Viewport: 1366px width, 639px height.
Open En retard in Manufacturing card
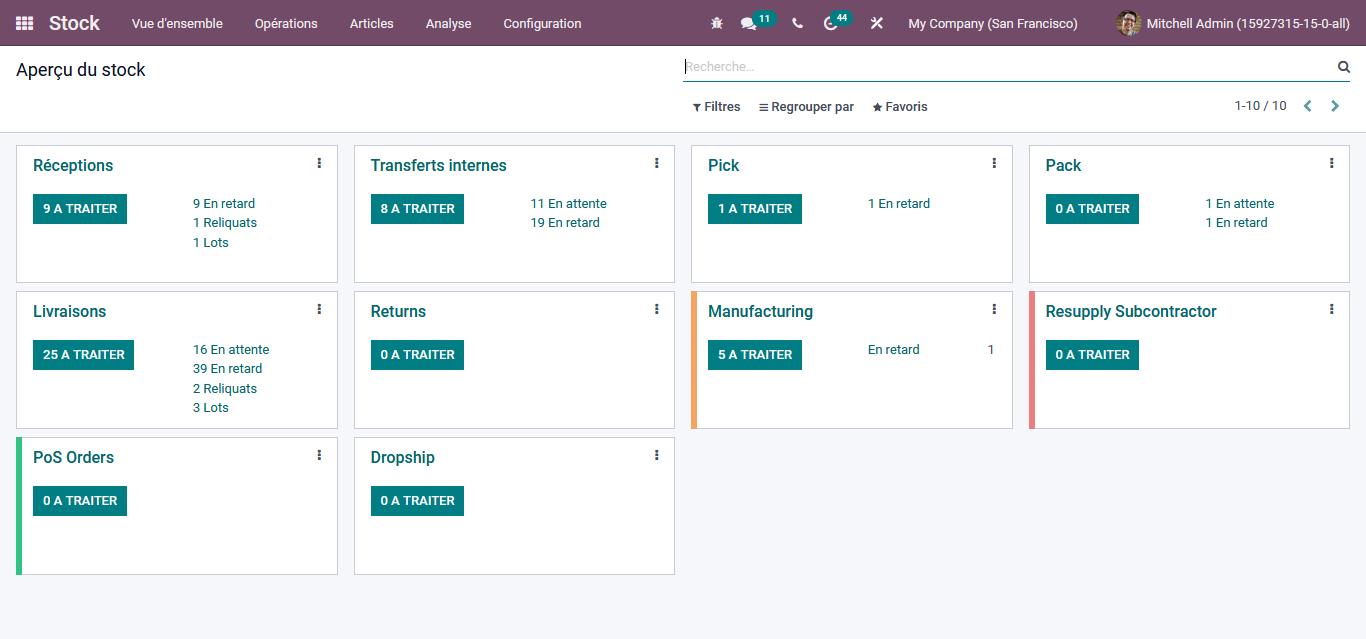pos(894,350)
